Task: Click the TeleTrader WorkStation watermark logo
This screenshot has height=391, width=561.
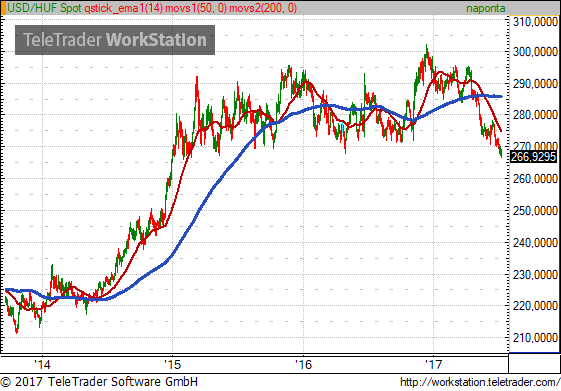Action: [x=115, y=40]
